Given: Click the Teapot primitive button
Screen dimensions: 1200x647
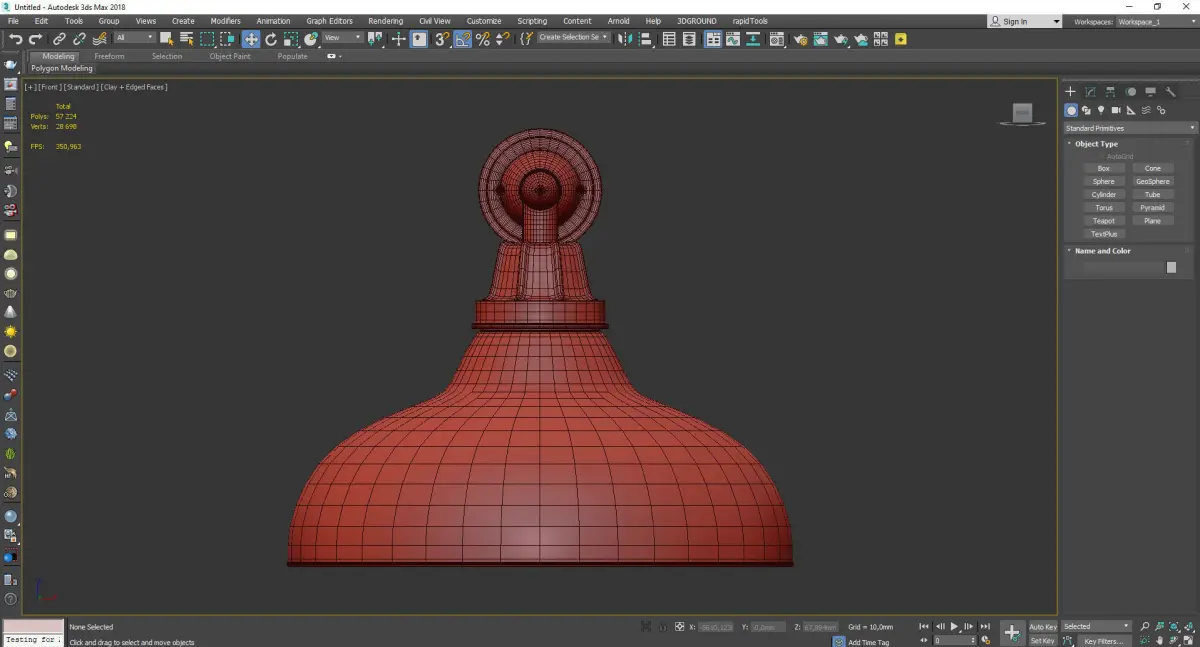Looking at the screenshot, I should pyautogui.click(x=1103, y=221).
